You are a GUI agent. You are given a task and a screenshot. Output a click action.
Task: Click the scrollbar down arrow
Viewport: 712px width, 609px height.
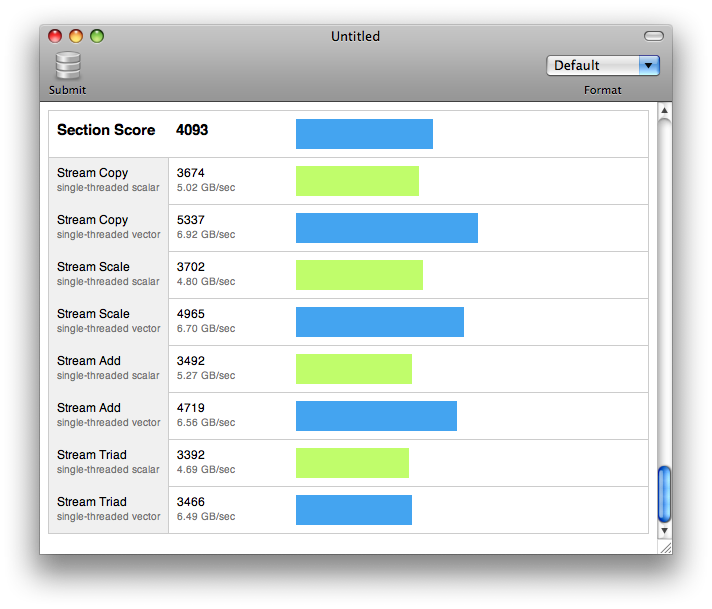[x=664, y=530]
